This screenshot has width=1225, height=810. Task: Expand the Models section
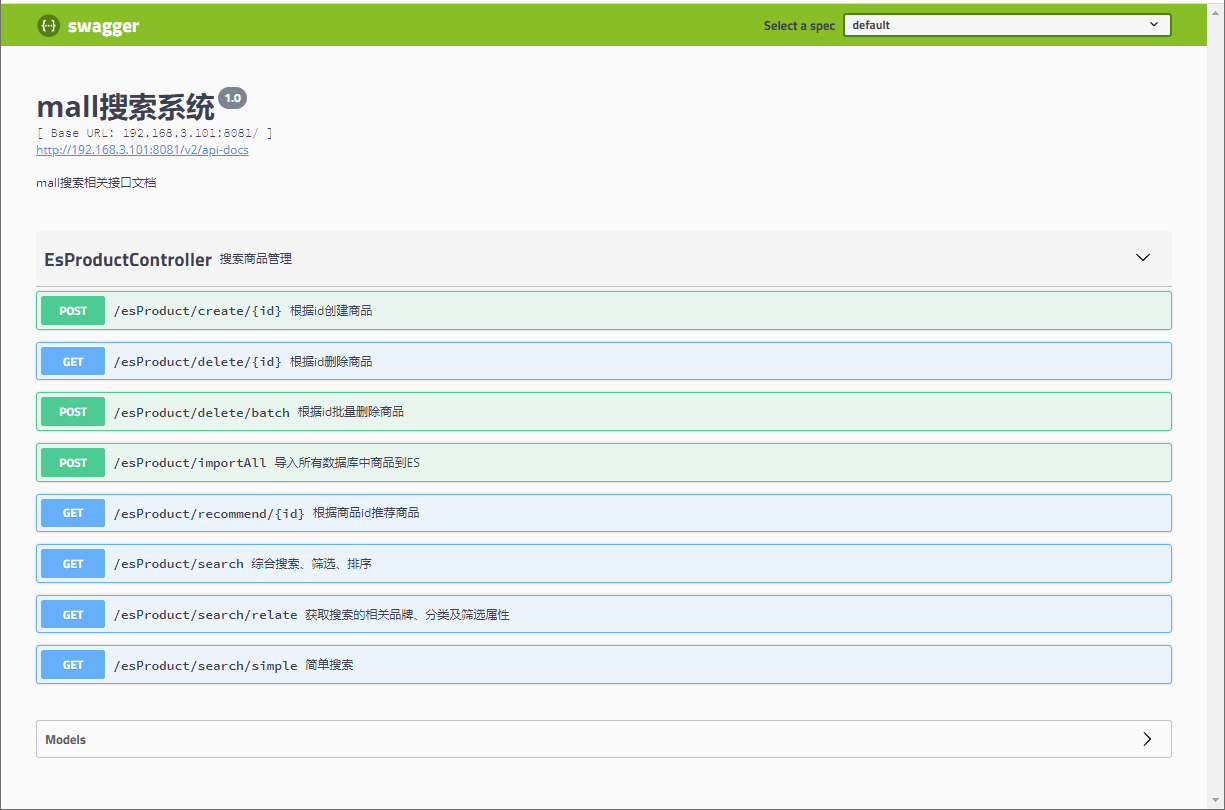(1147, 739)
